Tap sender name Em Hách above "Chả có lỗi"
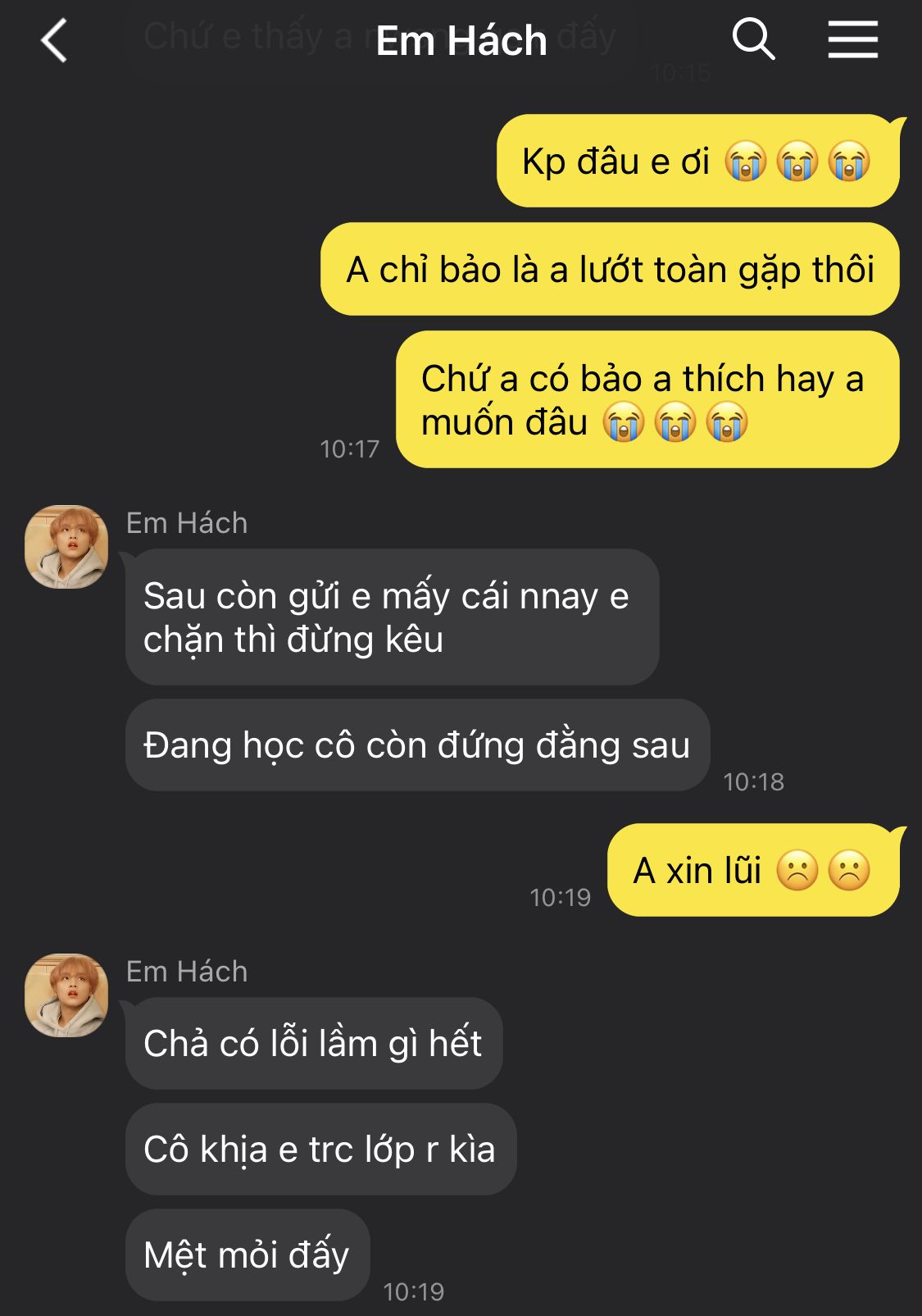922x1316 pixels. tap(187, 972)
